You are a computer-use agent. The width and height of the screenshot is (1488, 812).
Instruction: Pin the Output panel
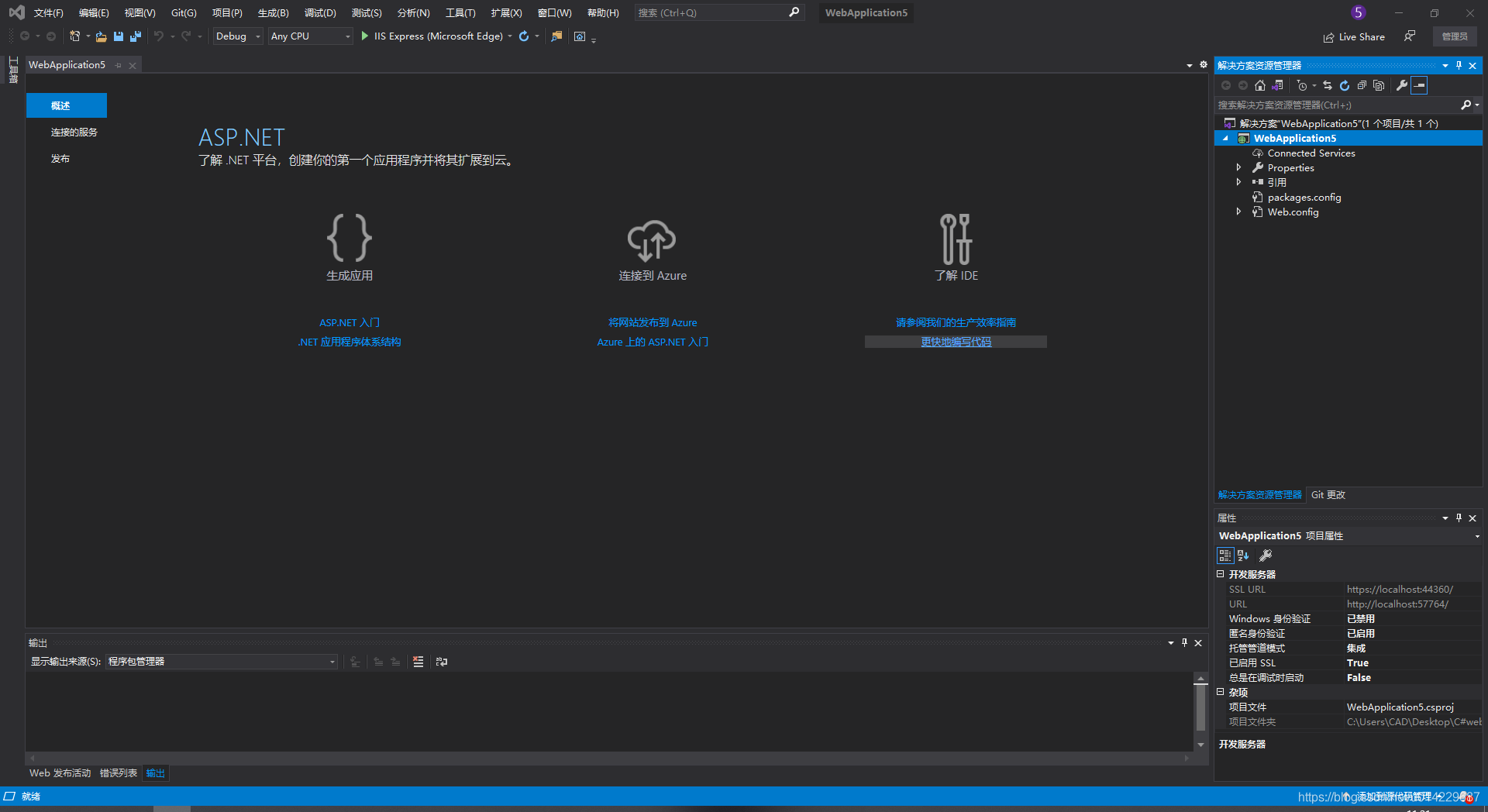[1184, 642]
